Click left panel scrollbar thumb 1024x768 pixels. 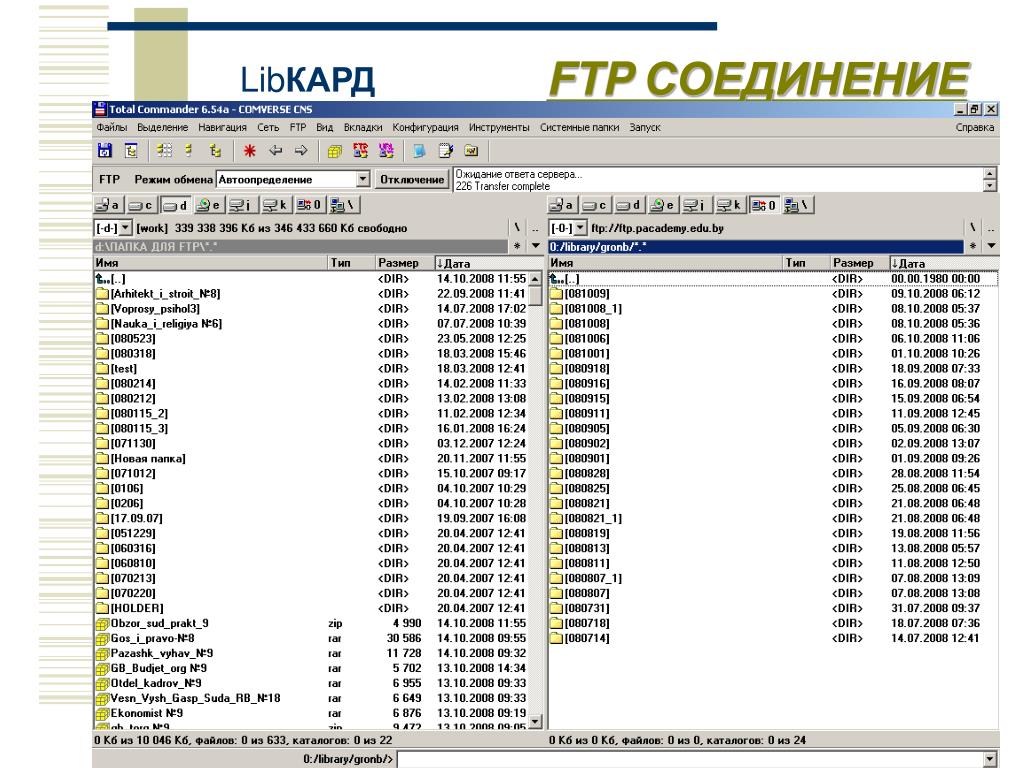click(536, 296)
